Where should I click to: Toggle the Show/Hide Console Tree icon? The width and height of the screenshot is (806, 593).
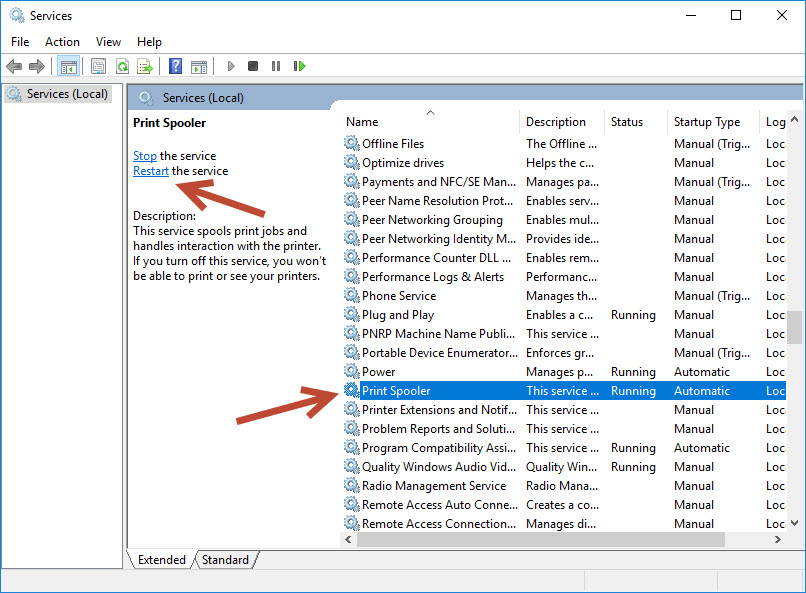tap(68, 66)
